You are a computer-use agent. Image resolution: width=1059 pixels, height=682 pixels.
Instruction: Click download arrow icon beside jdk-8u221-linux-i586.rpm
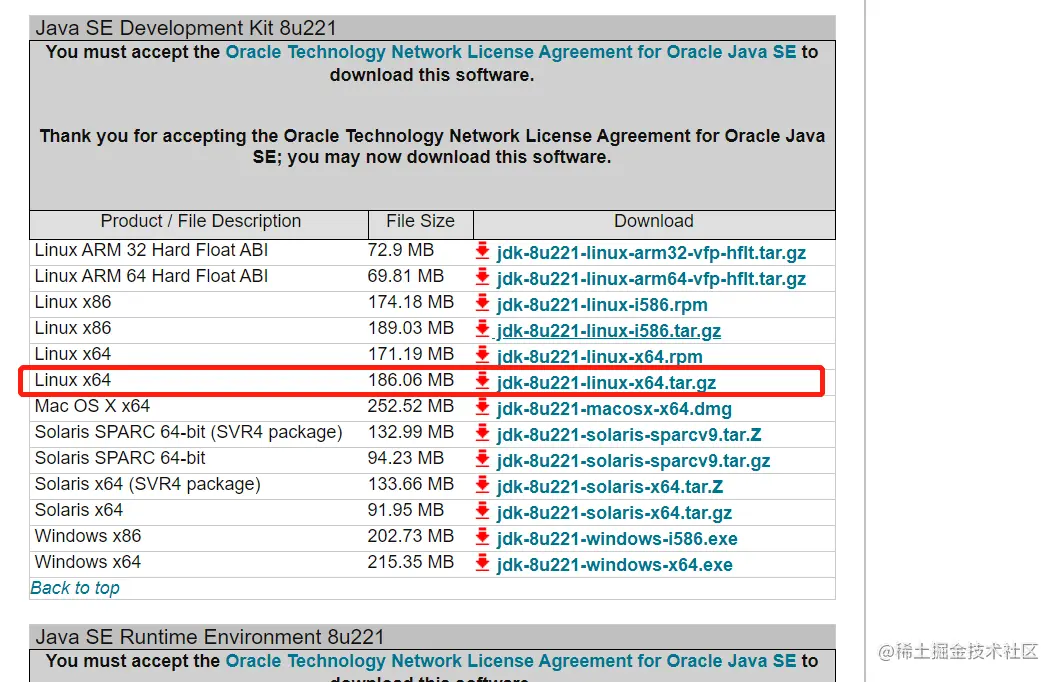[482, 303]
